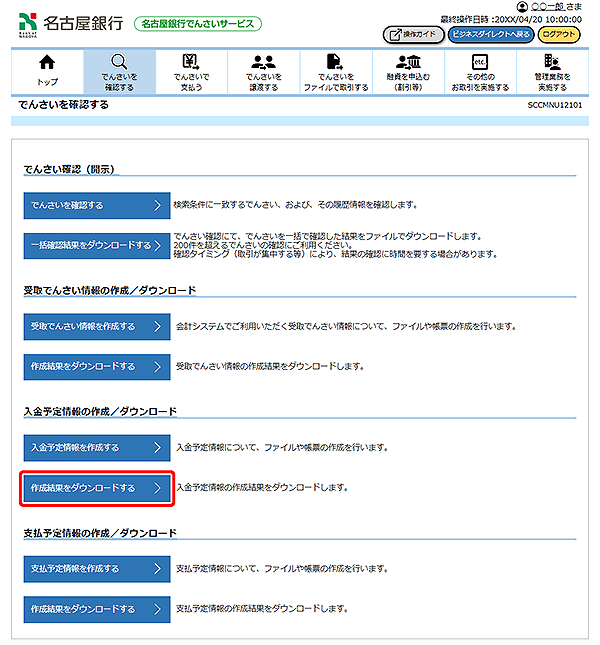The height and width of the screenshot is (645, 600).
Task: Download 受取でんさい情報 creation results
Action: tap(97, 367)
